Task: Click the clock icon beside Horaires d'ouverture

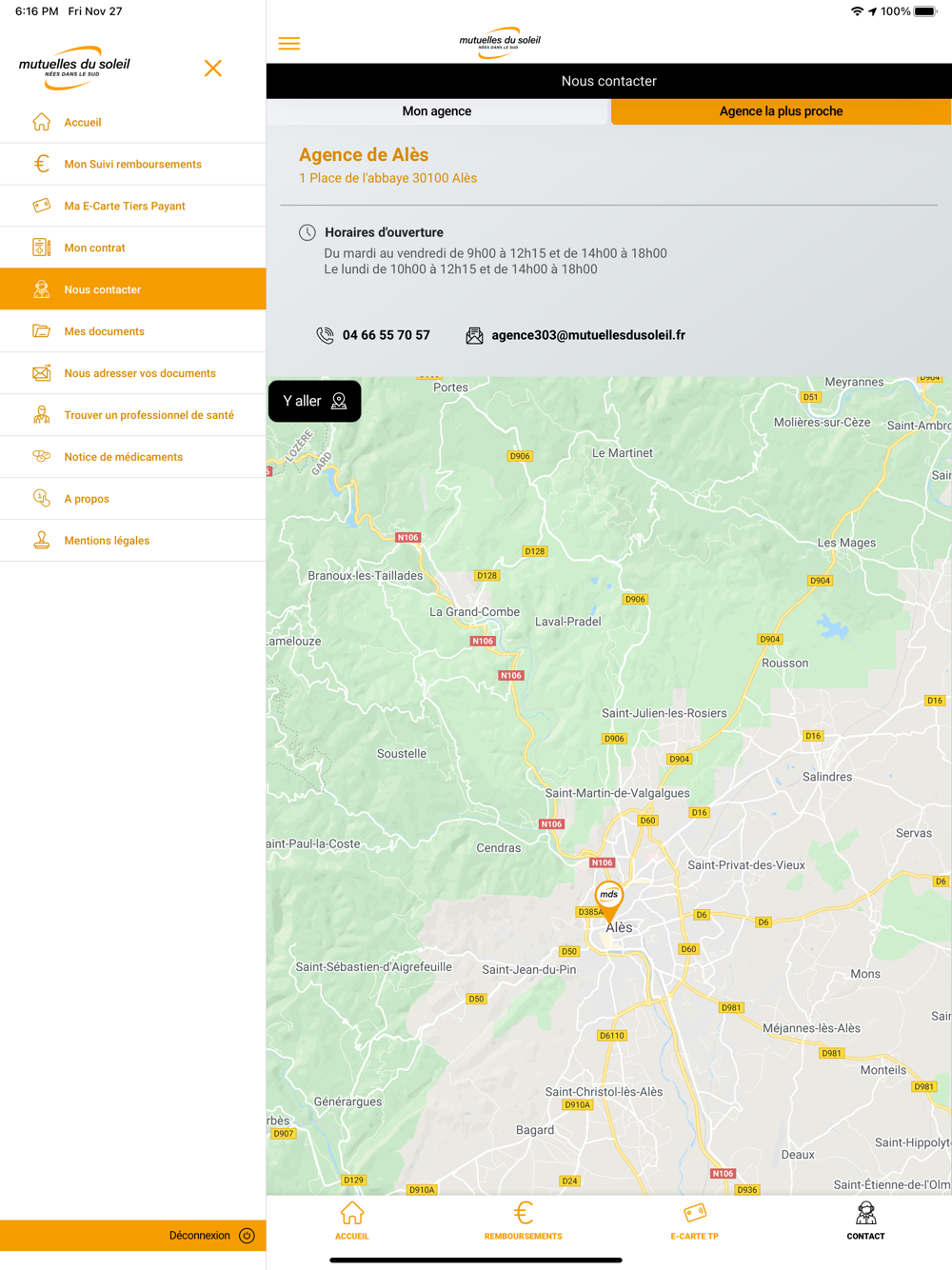Action: pyautogui.click(x=307, y=232)
